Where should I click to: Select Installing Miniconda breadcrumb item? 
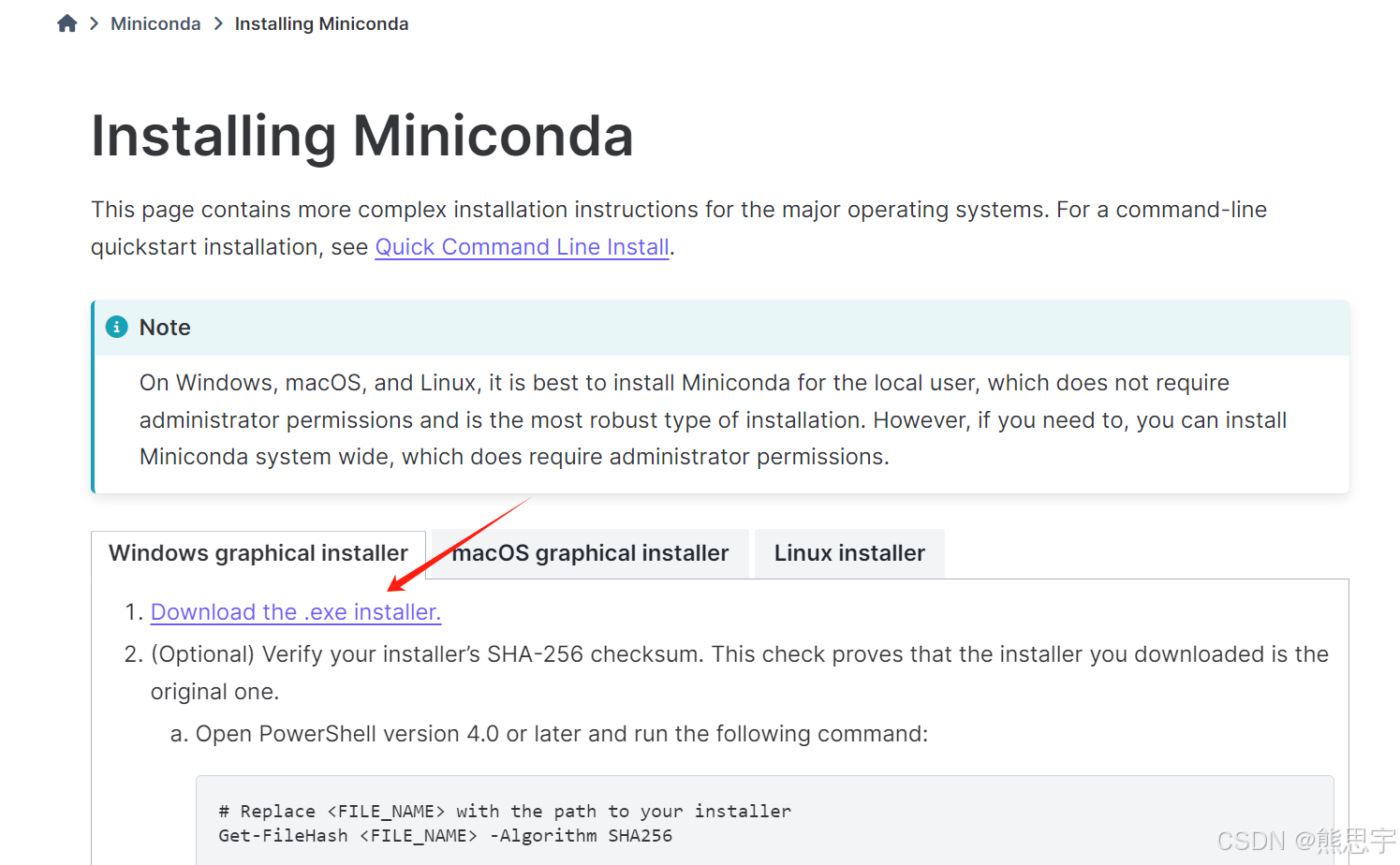[321, 23]
